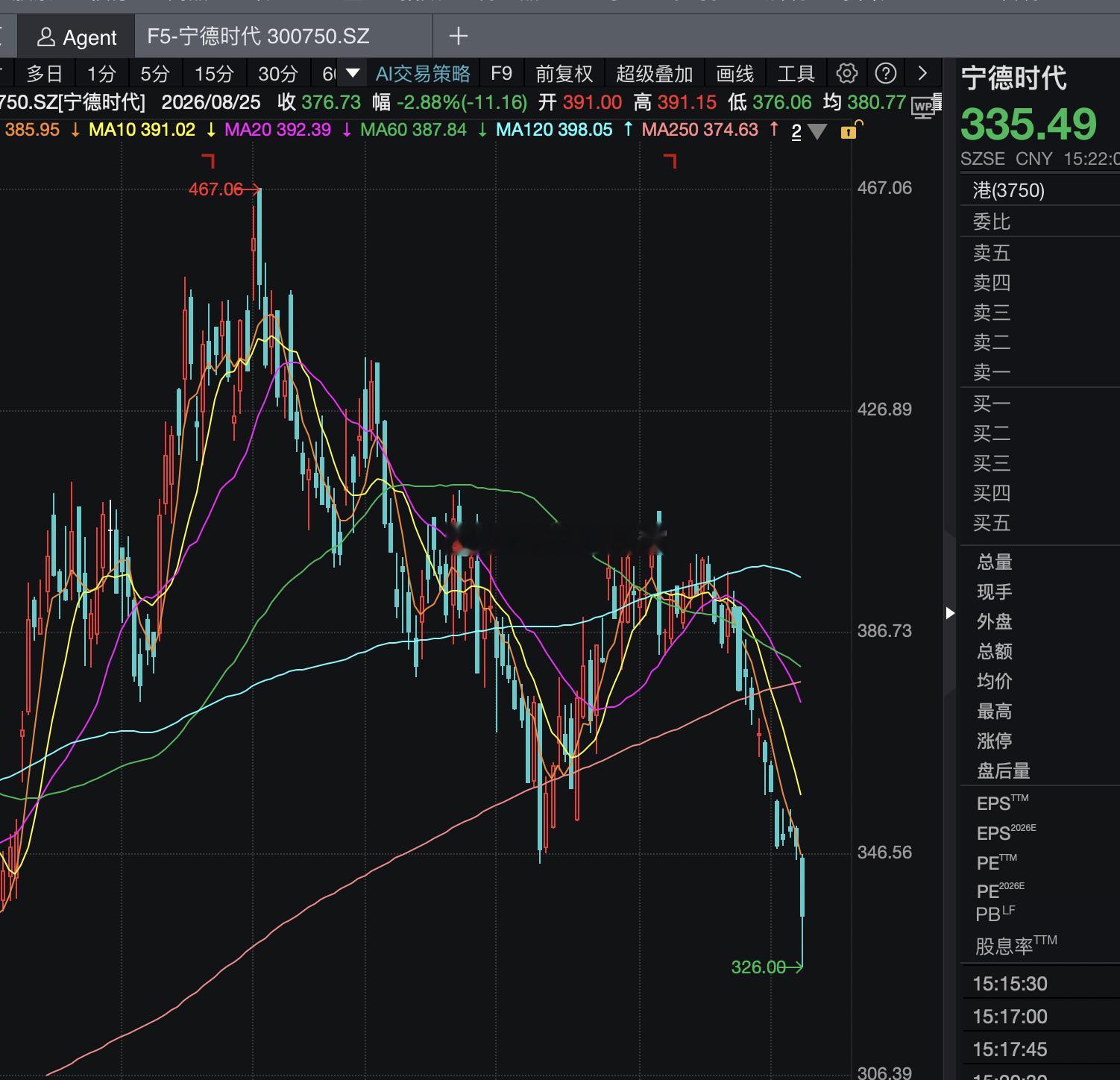Click the 宁德时代 stock name in quote panel

1014,78
